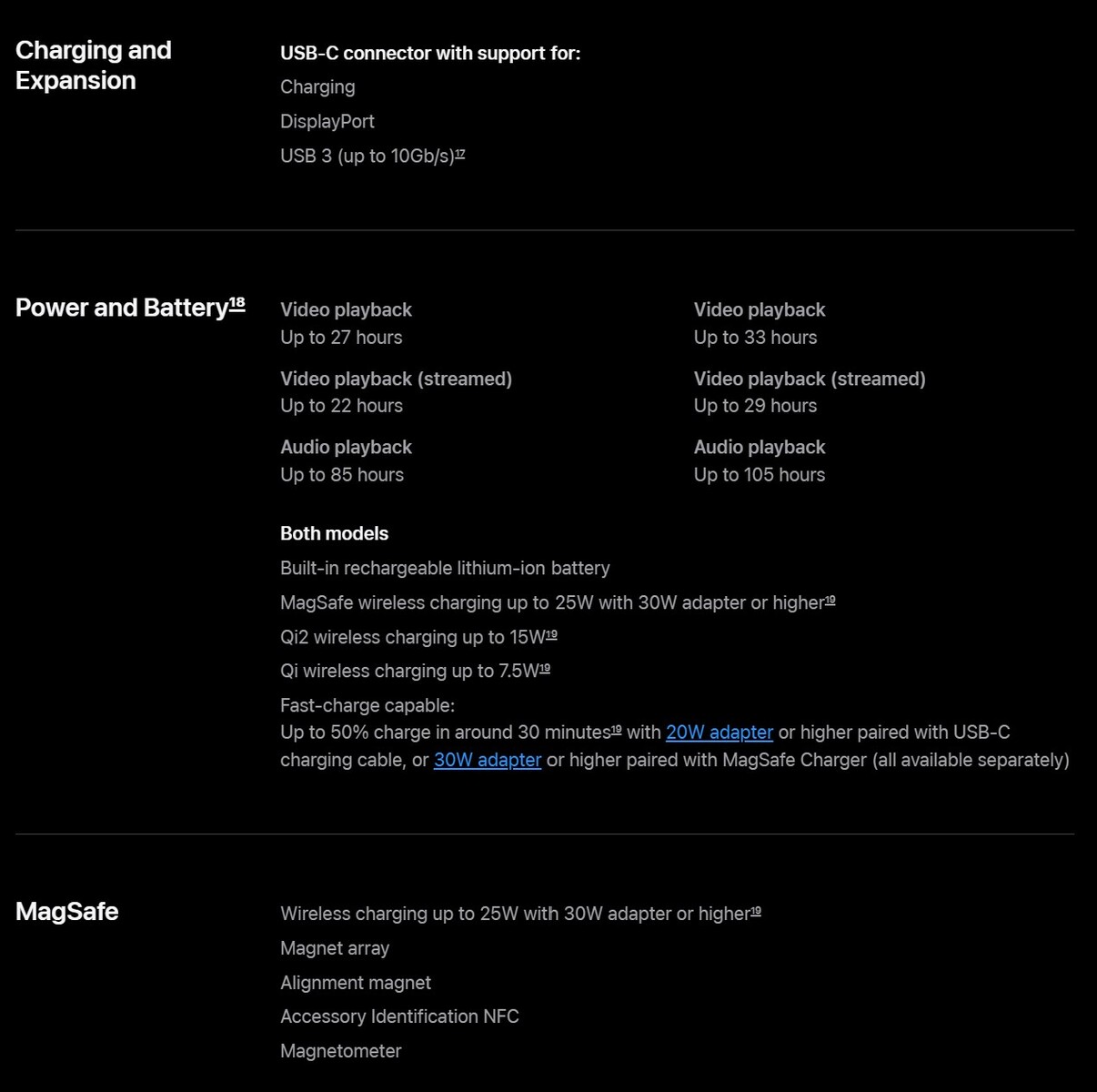Click the 'Up to 105 hours' audio value
Screen dimensions: 1097x1092
tap(759, 475)
